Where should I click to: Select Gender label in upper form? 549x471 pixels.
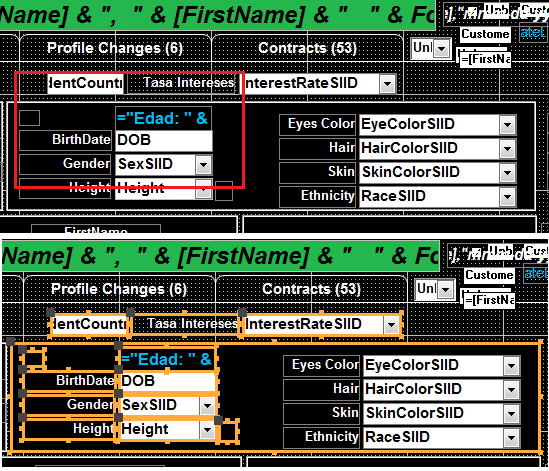(x=65, y=164)
